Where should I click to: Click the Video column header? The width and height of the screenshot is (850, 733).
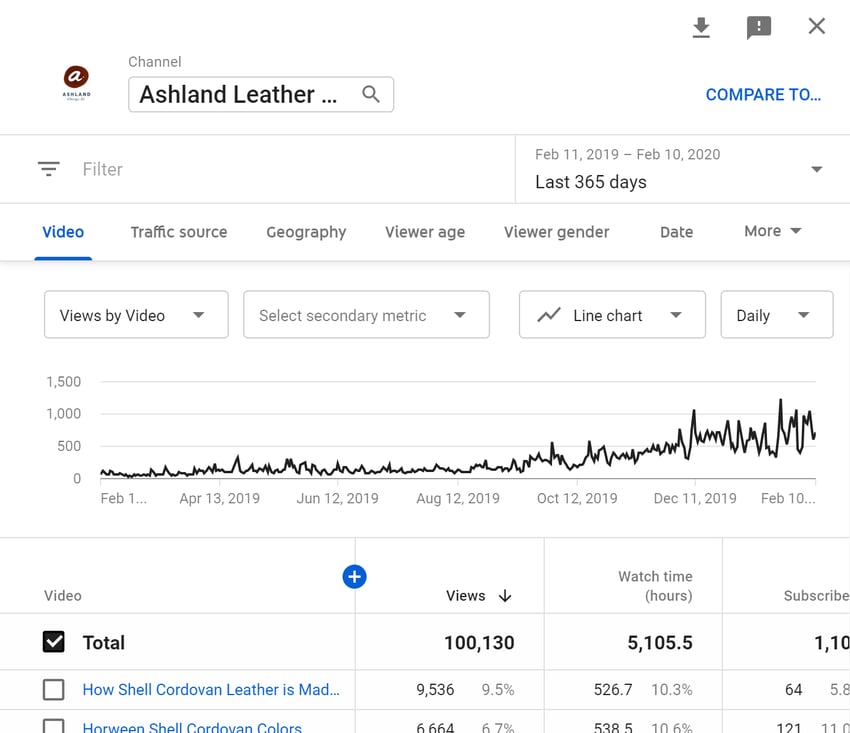63,596
